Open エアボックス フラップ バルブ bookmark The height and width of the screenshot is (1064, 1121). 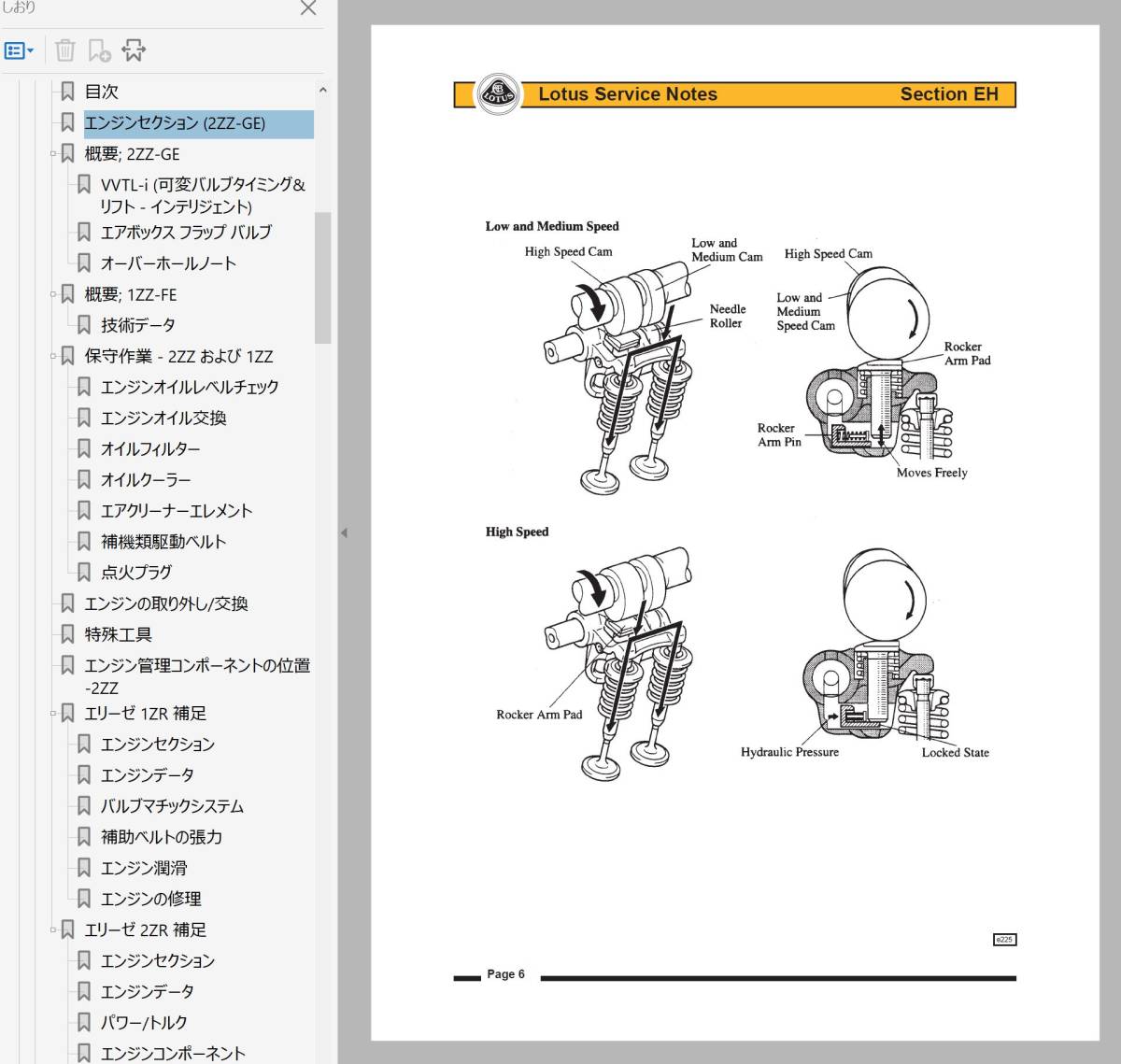point(186,233)
